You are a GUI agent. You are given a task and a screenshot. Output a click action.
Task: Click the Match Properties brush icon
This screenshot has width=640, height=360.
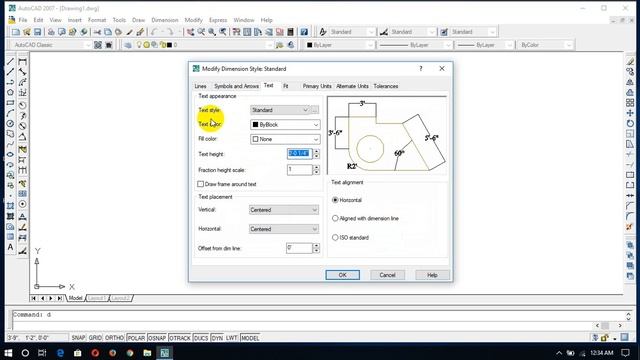tap(129, 32)
